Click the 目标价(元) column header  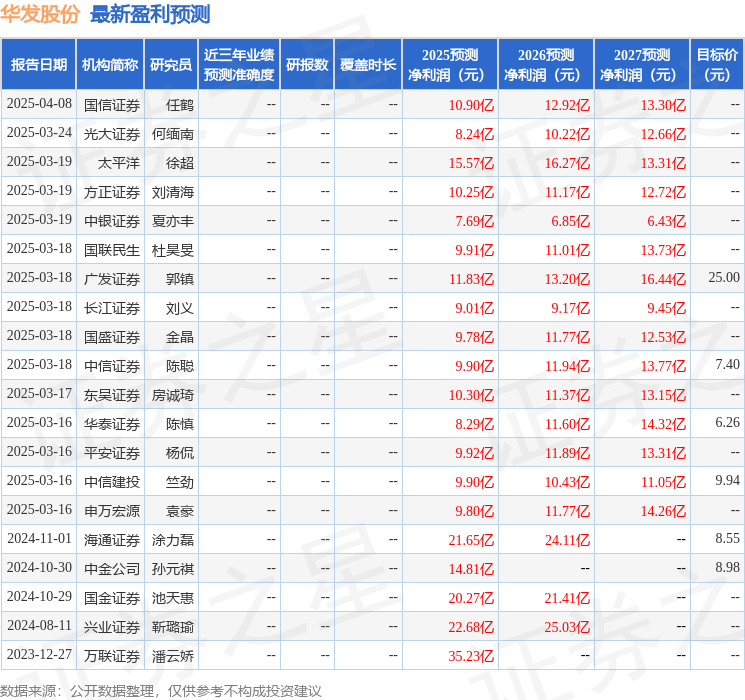(x=717, y=65)
